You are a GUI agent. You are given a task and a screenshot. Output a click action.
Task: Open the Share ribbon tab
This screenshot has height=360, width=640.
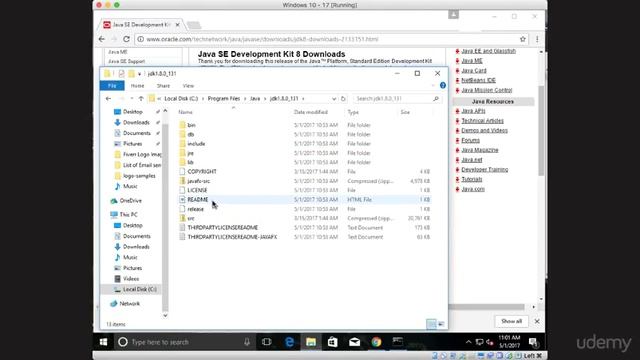tap(163, 86)
